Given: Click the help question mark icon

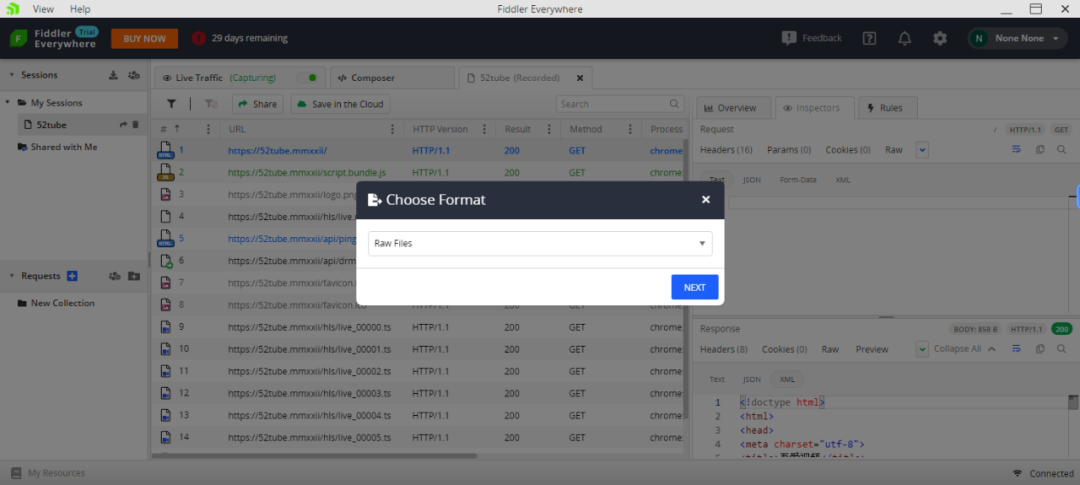Looking at the screenshot, I should coord(869,38).
